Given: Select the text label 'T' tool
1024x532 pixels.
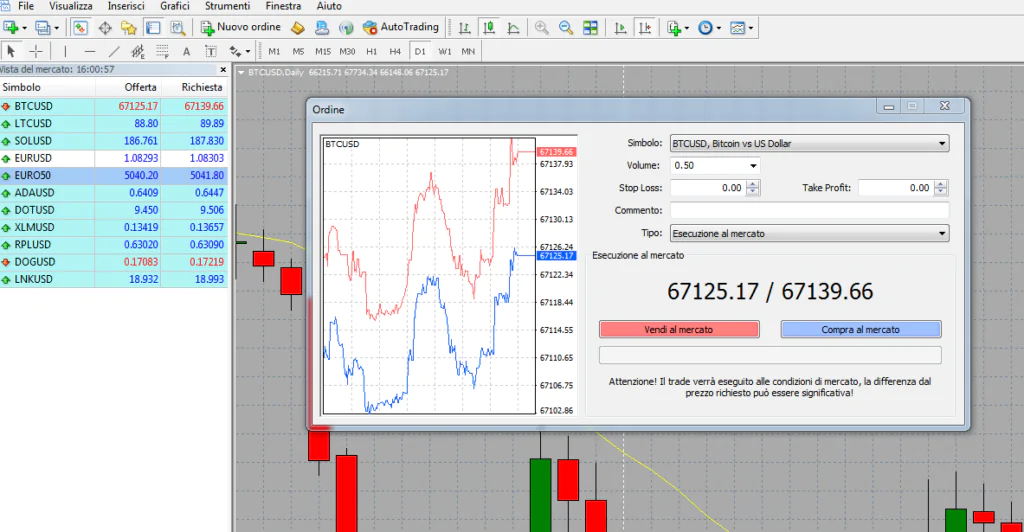Looking at the screenshot, I should (x=210, y=51).
